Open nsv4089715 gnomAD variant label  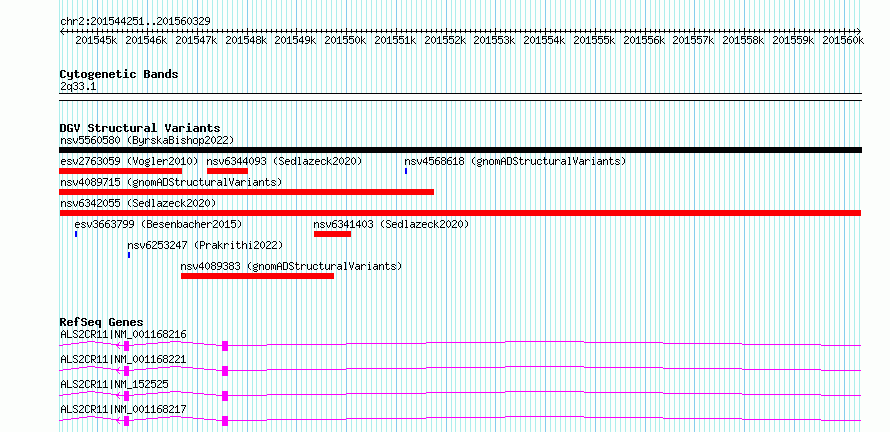[171, 182]
